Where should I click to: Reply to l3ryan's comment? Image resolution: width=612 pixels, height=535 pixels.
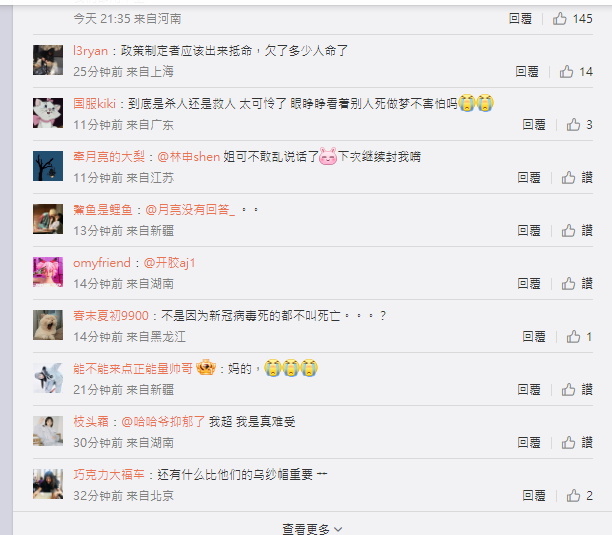[527, 72]
